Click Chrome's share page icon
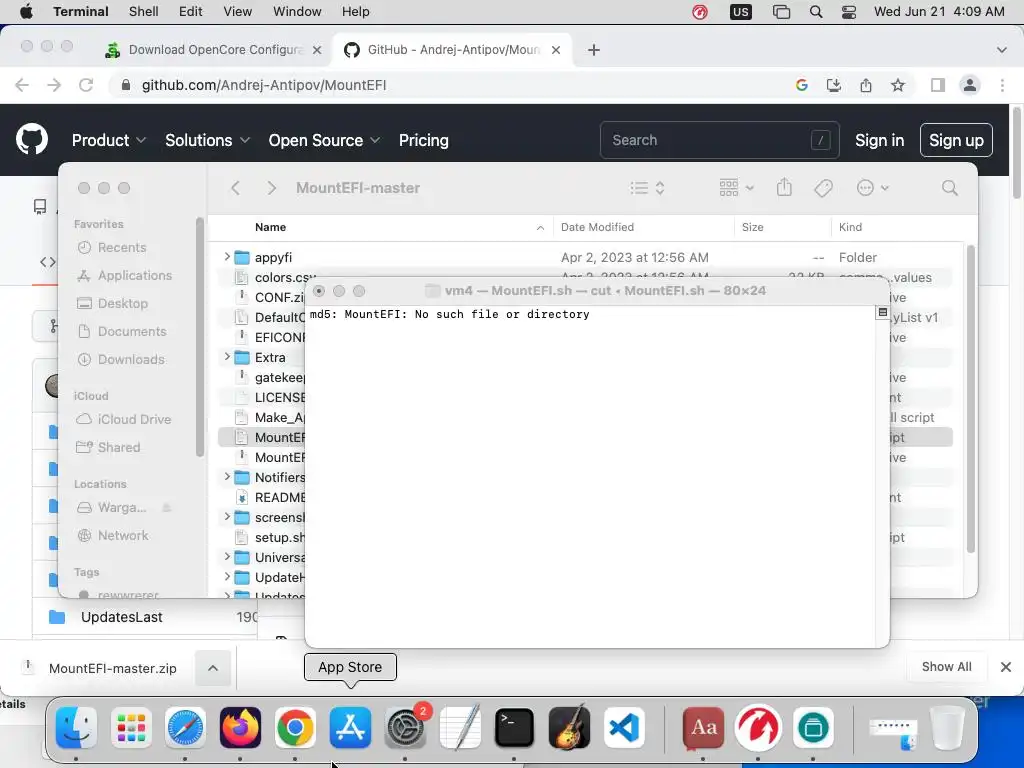The height and width of the screenshot is (768, 1024). [x=866, y=85]
